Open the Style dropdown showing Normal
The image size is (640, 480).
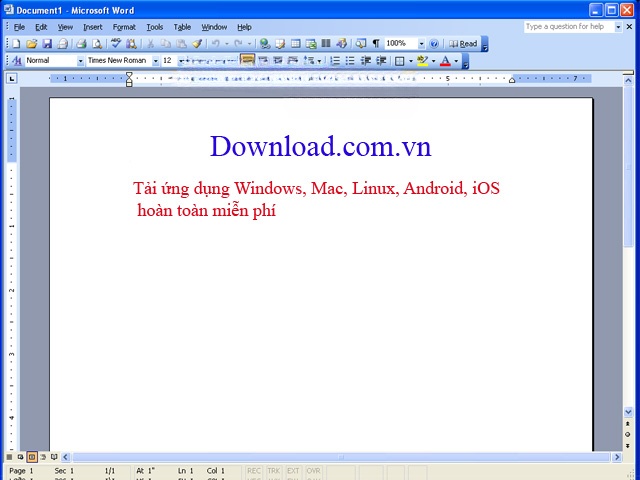80,61
